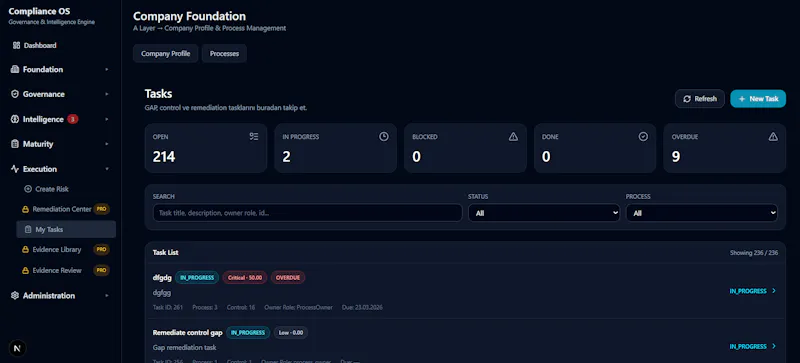Switch to the Processes tab
This screenshot has width=800, height=363.
pos(224,54)
